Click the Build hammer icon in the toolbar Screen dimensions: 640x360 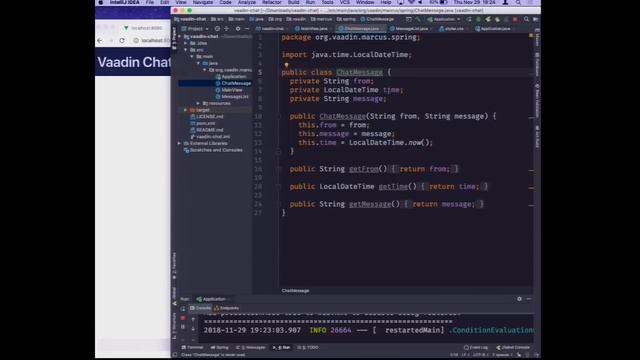pyautogui.click(x=418, y=19)
